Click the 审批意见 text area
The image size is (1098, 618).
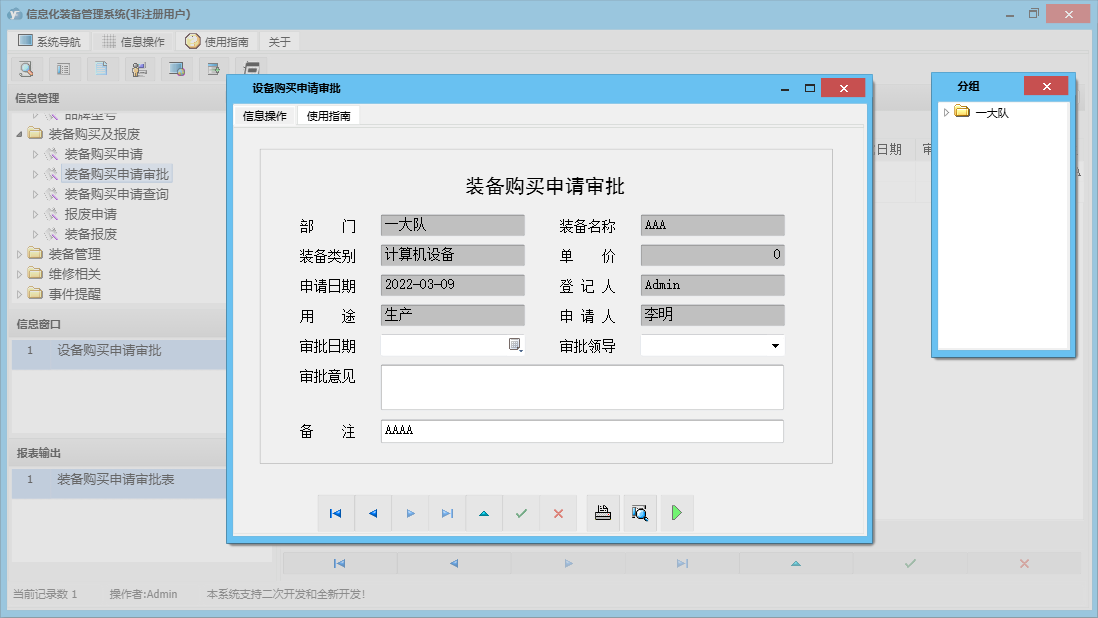[582, 387]
